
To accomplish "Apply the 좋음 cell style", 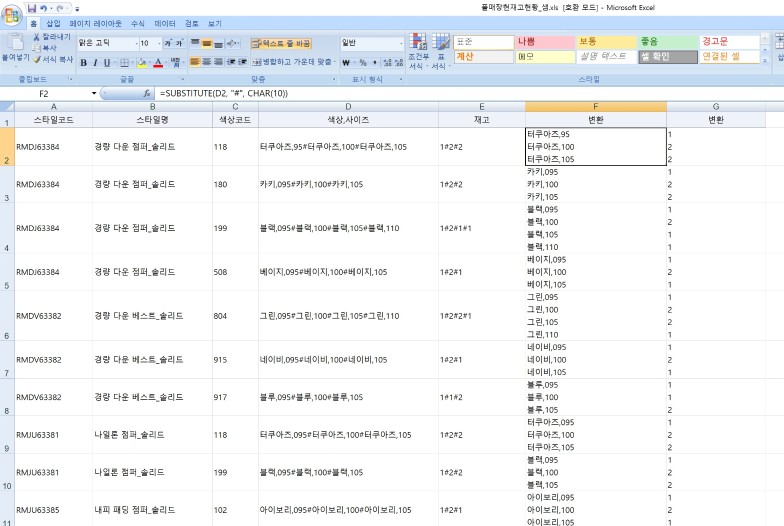I will (668, 42).
